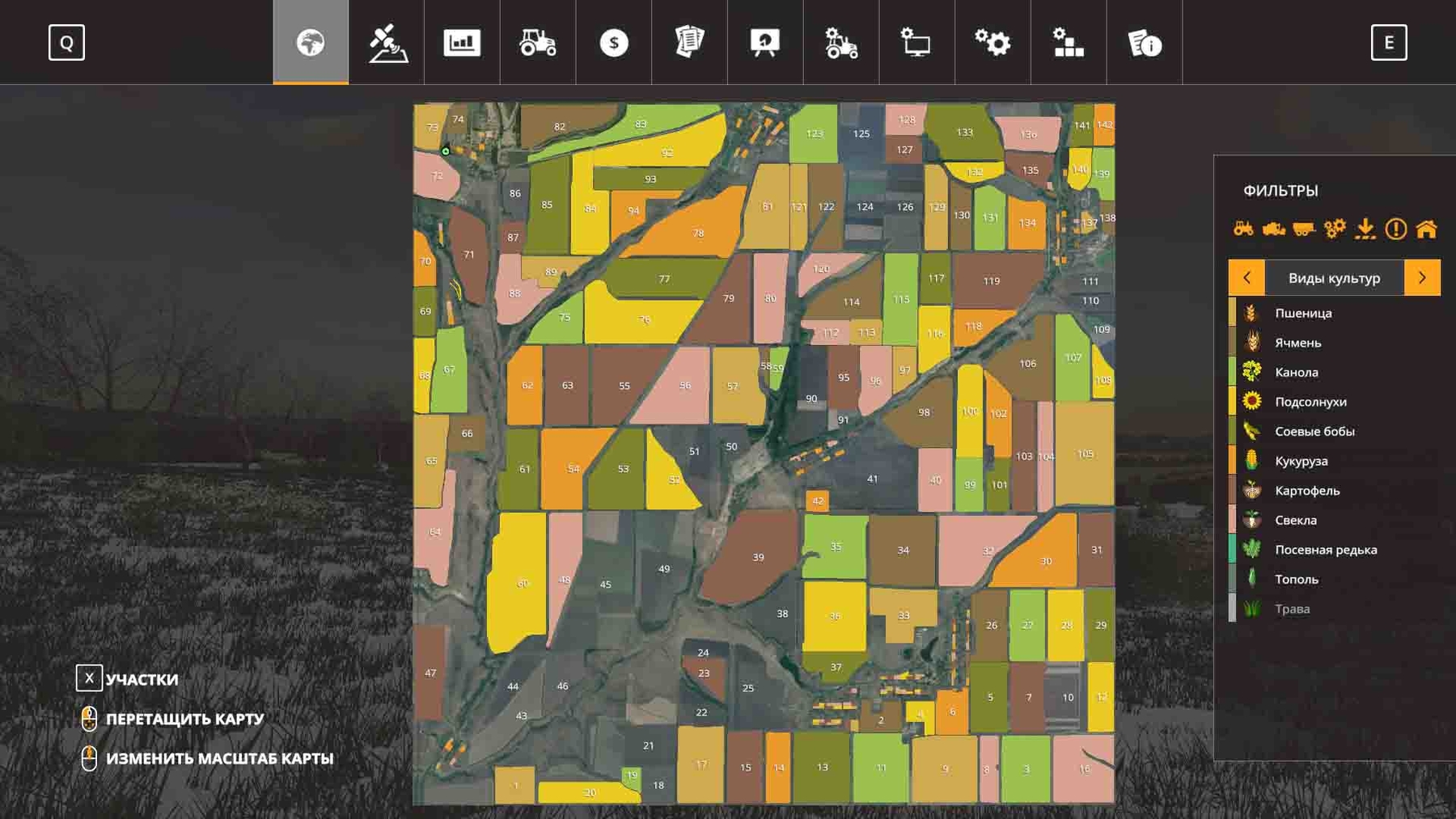Click right arrow next to Виды культур
This screenshot has height=819, width=1456.
coord(1422,277)
